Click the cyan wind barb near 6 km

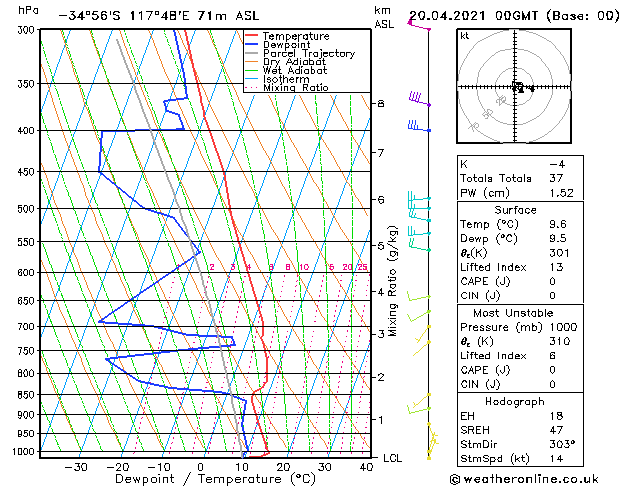point(418,203)
